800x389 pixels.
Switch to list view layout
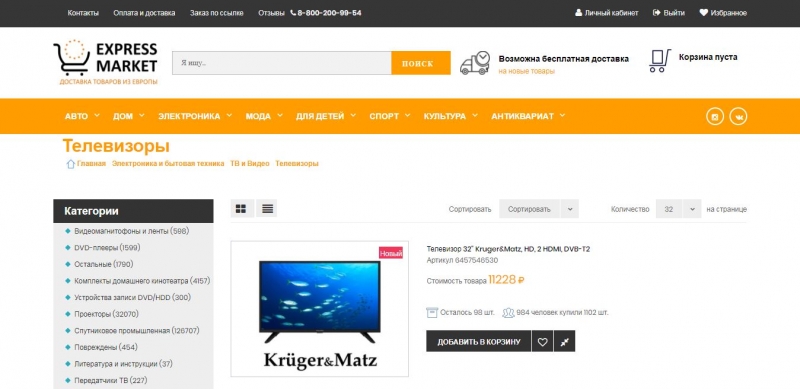coord(267,208)
